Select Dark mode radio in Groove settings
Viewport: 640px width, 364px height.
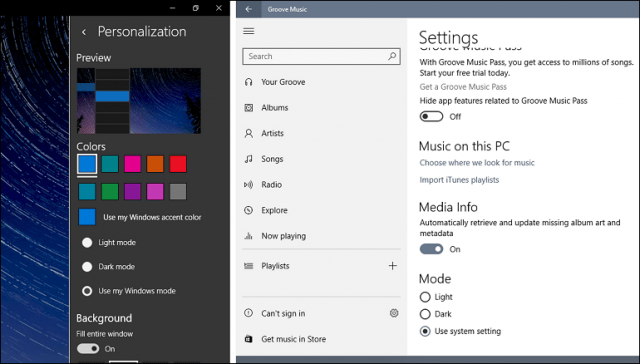click(425, 314)
